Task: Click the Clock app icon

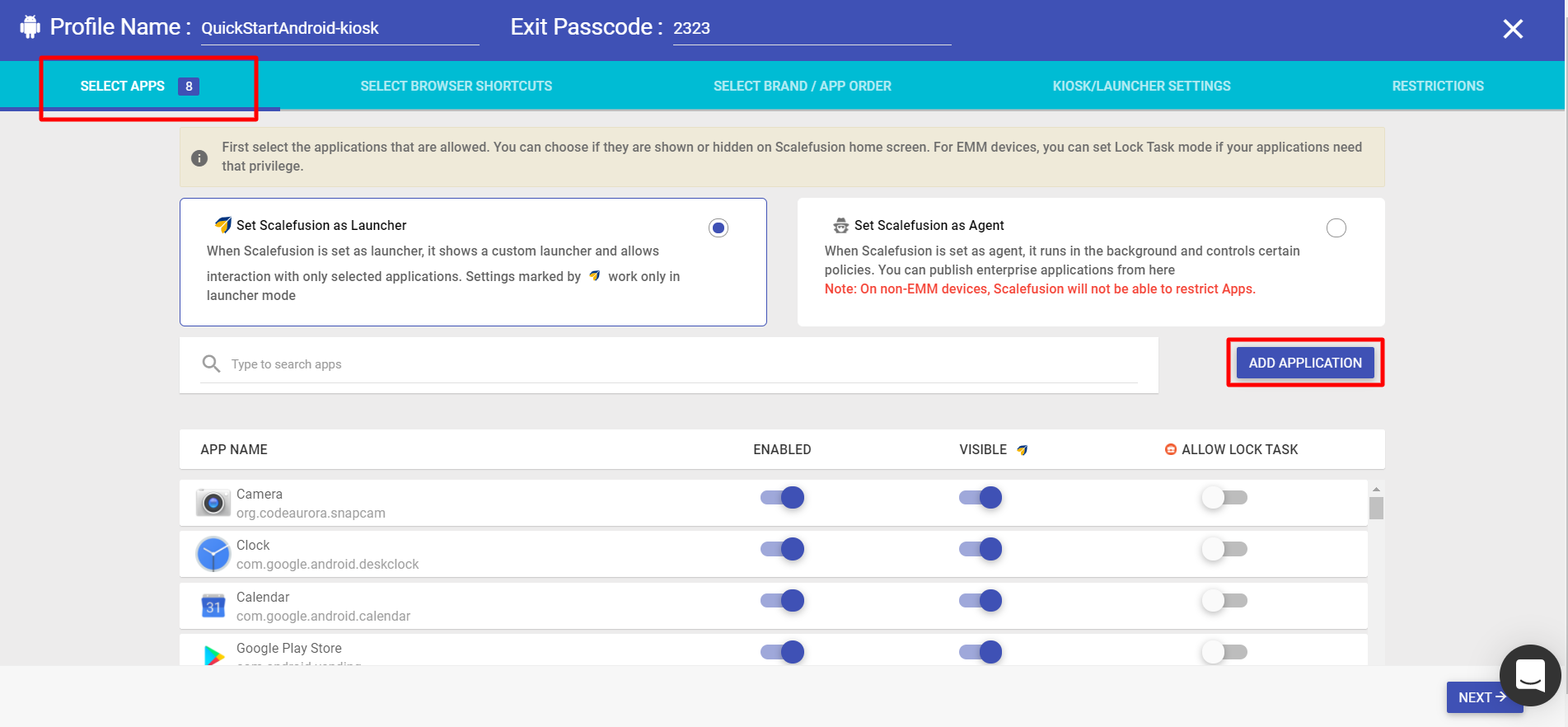Action: [x=213, y=554]
